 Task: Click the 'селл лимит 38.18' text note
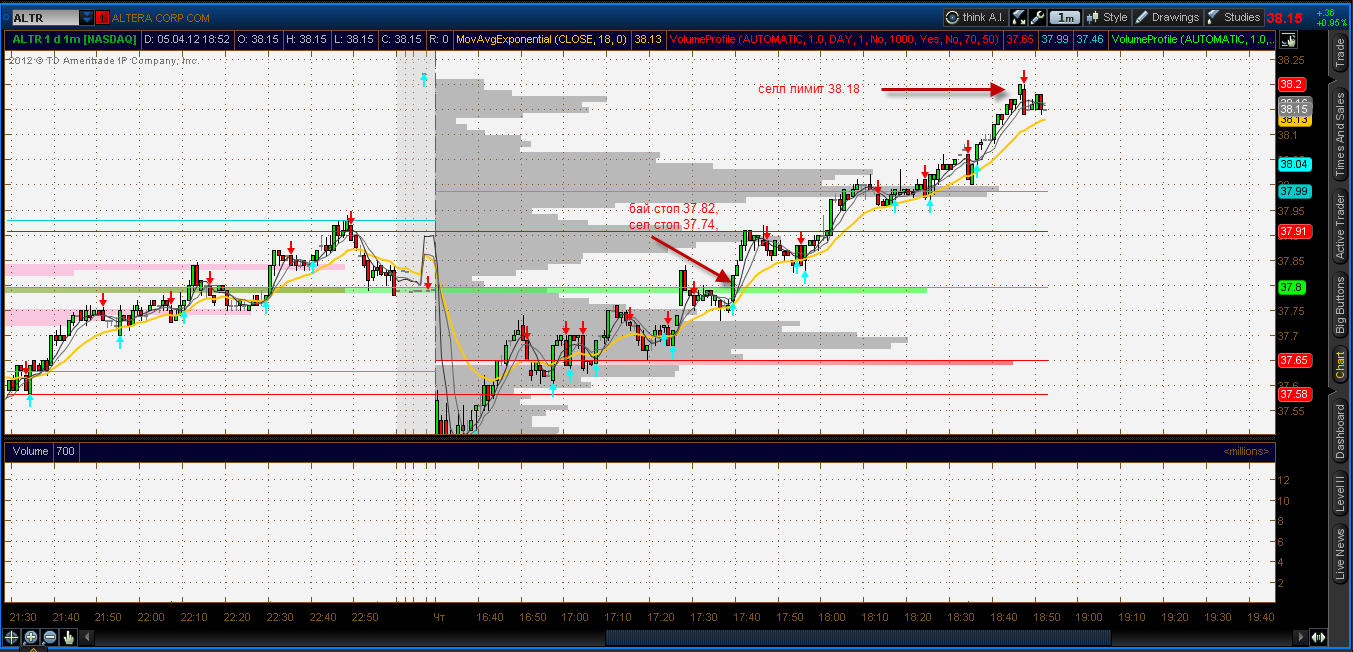[809, 89]
